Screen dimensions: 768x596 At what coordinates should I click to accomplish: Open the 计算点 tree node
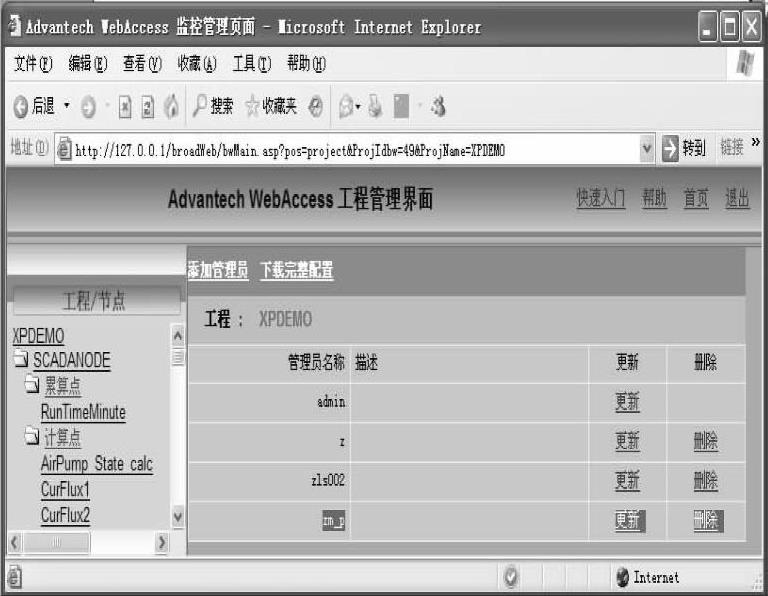tap(63, 437)
